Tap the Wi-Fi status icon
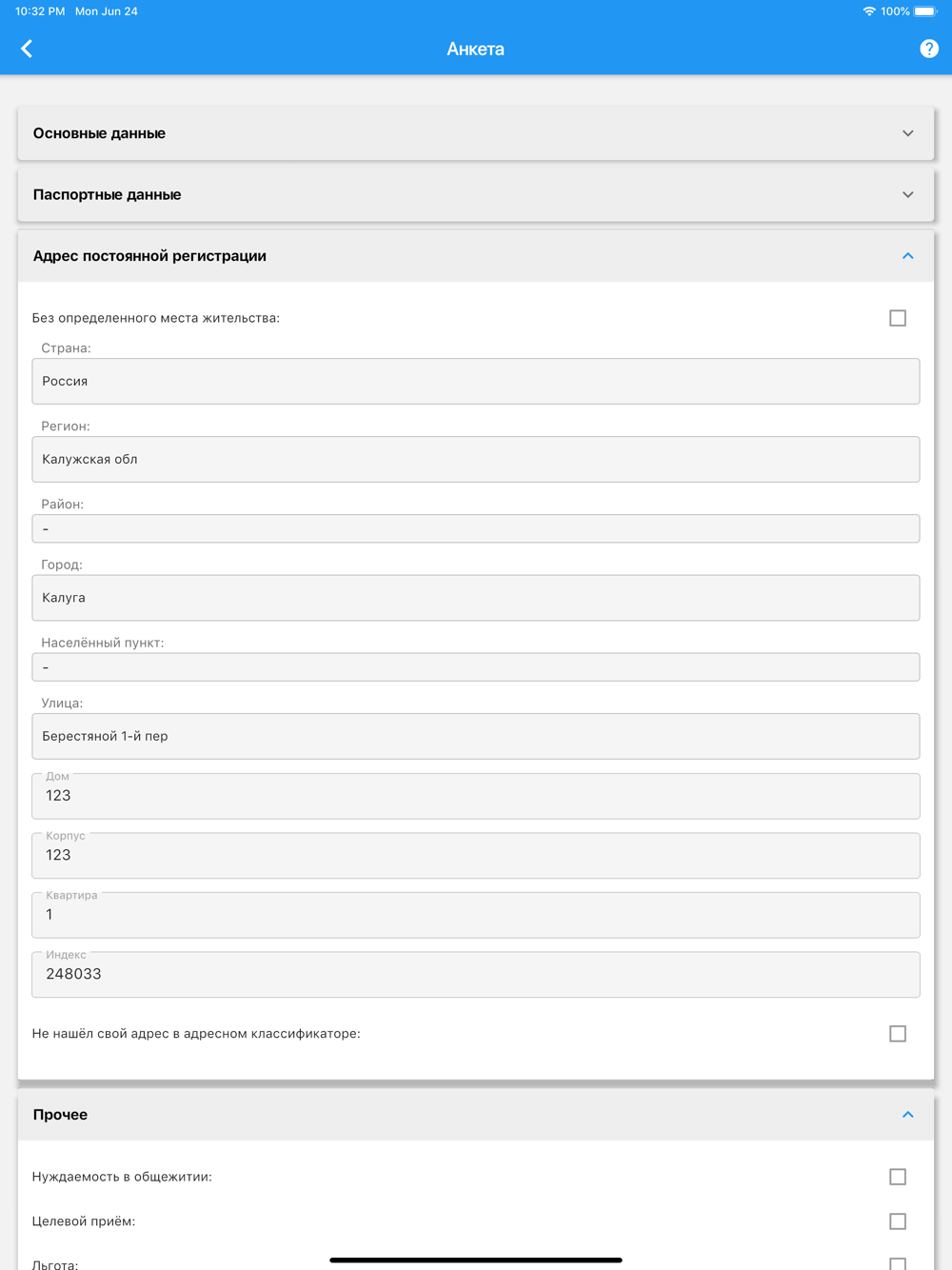Screen dimensions: 952x1270 tap(868, 11)
